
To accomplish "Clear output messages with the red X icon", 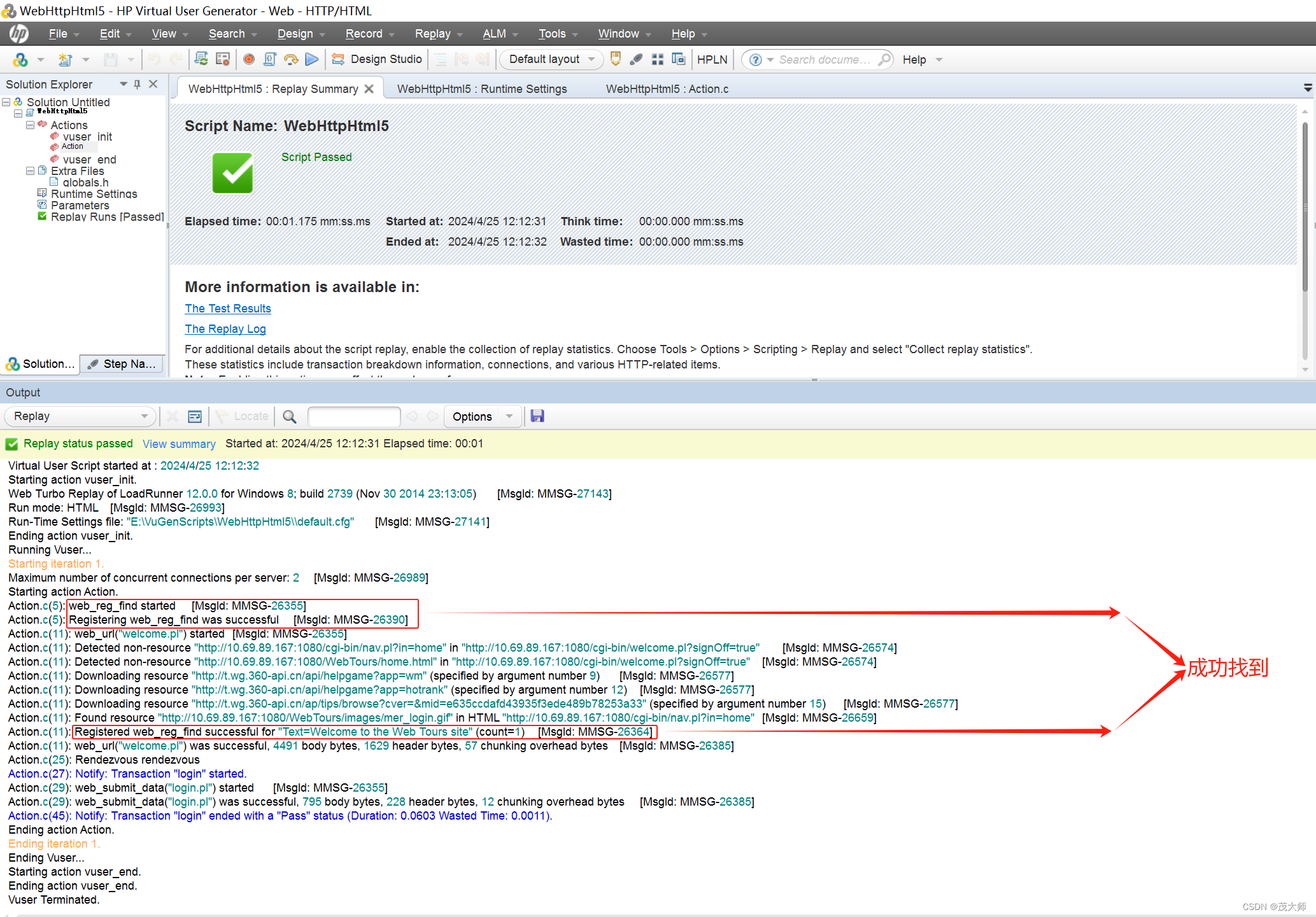I will [172, 416].
